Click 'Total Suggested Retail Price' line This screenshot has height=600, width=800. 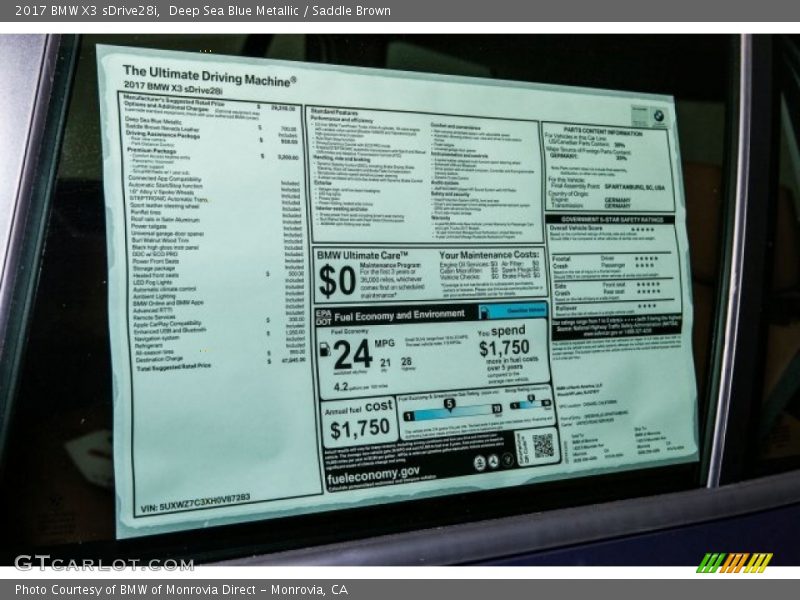tap(173, 367)
